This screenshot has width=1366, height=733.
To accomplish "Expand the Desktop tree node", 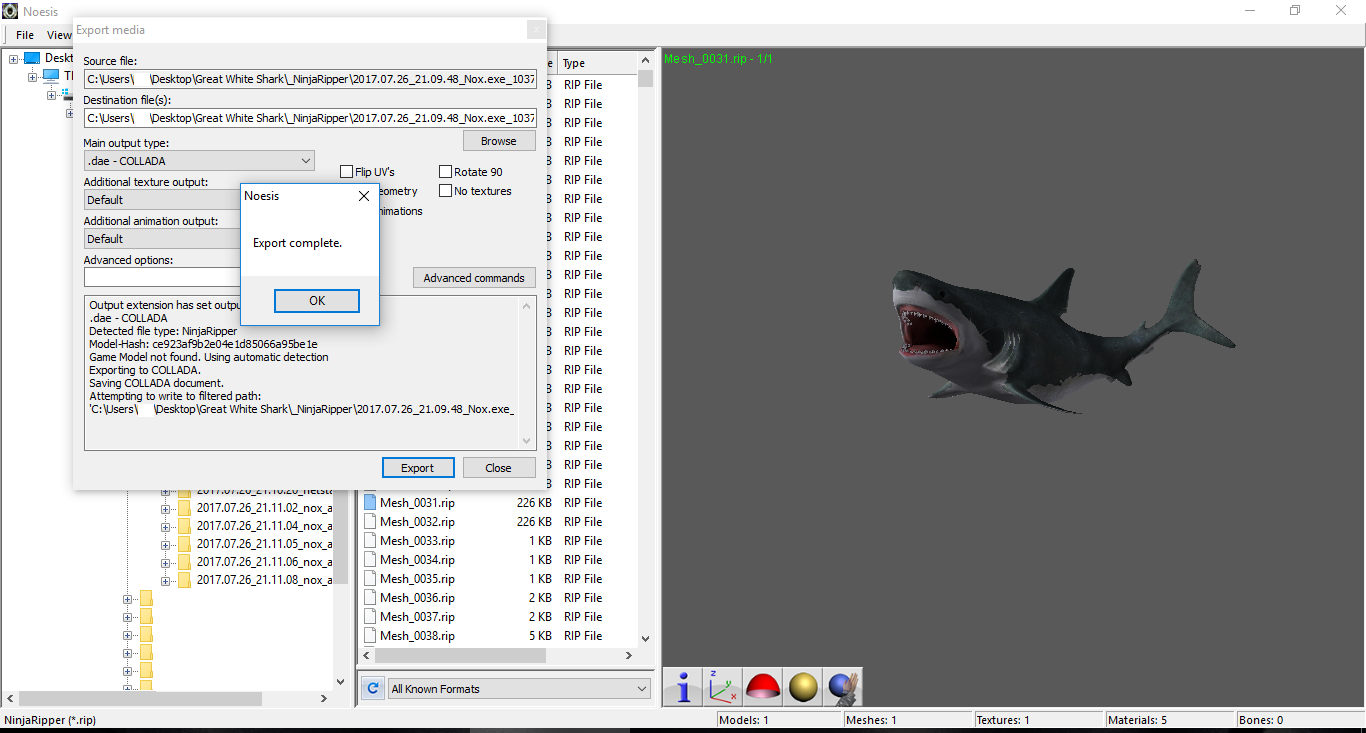I will (x=13, y=58).
